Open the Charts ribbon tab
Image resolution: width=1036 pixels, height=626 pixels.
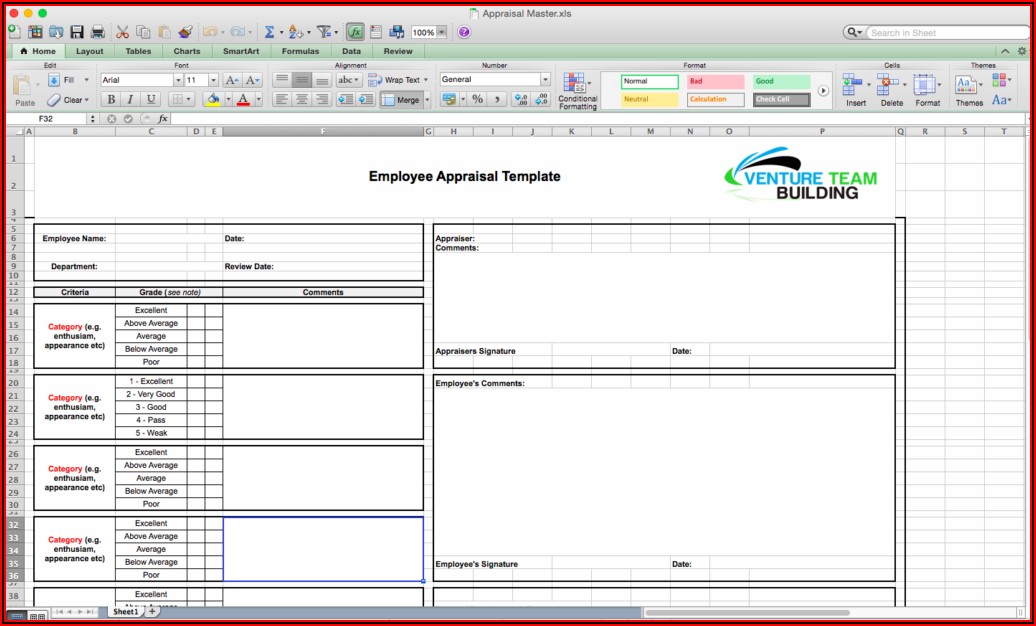coord(186,51)
